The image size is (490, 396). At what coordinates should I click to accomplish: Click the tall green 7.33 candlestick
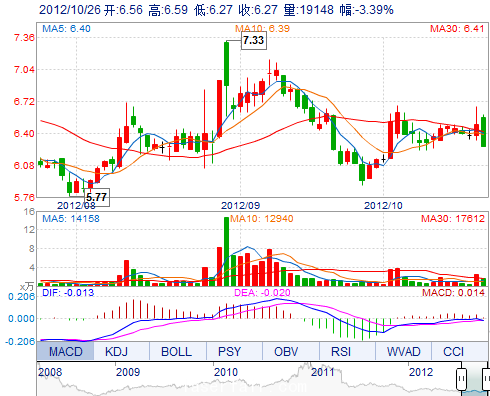pyautogui.click(x=226, y=63)
